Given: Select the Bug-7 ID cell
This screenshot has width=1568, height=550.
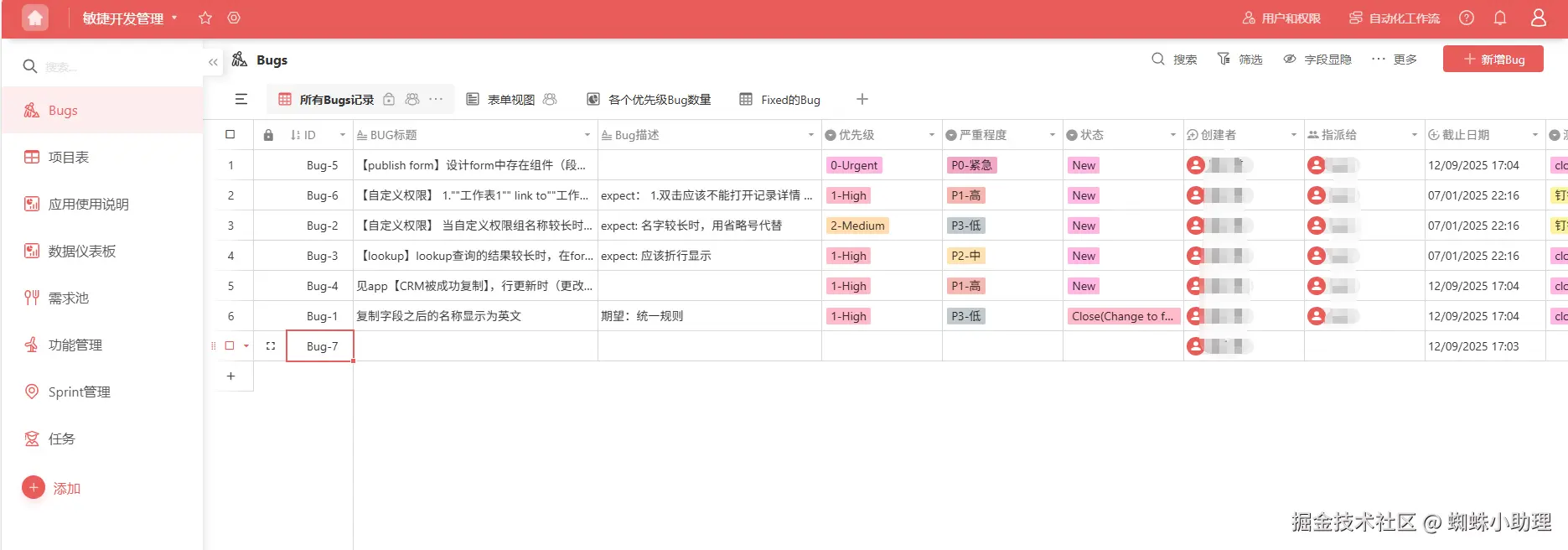Looking at the screenshot, I should pyautogui.click(x=320, y=345).
